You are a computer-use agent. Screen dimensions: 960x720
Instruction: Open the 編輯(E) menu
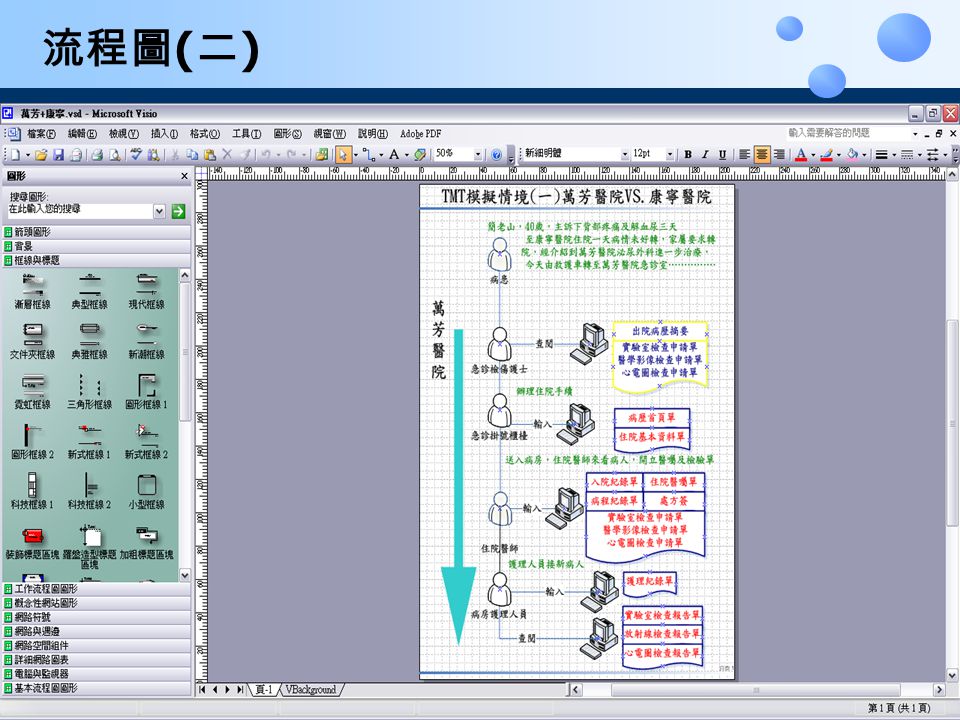82,133
